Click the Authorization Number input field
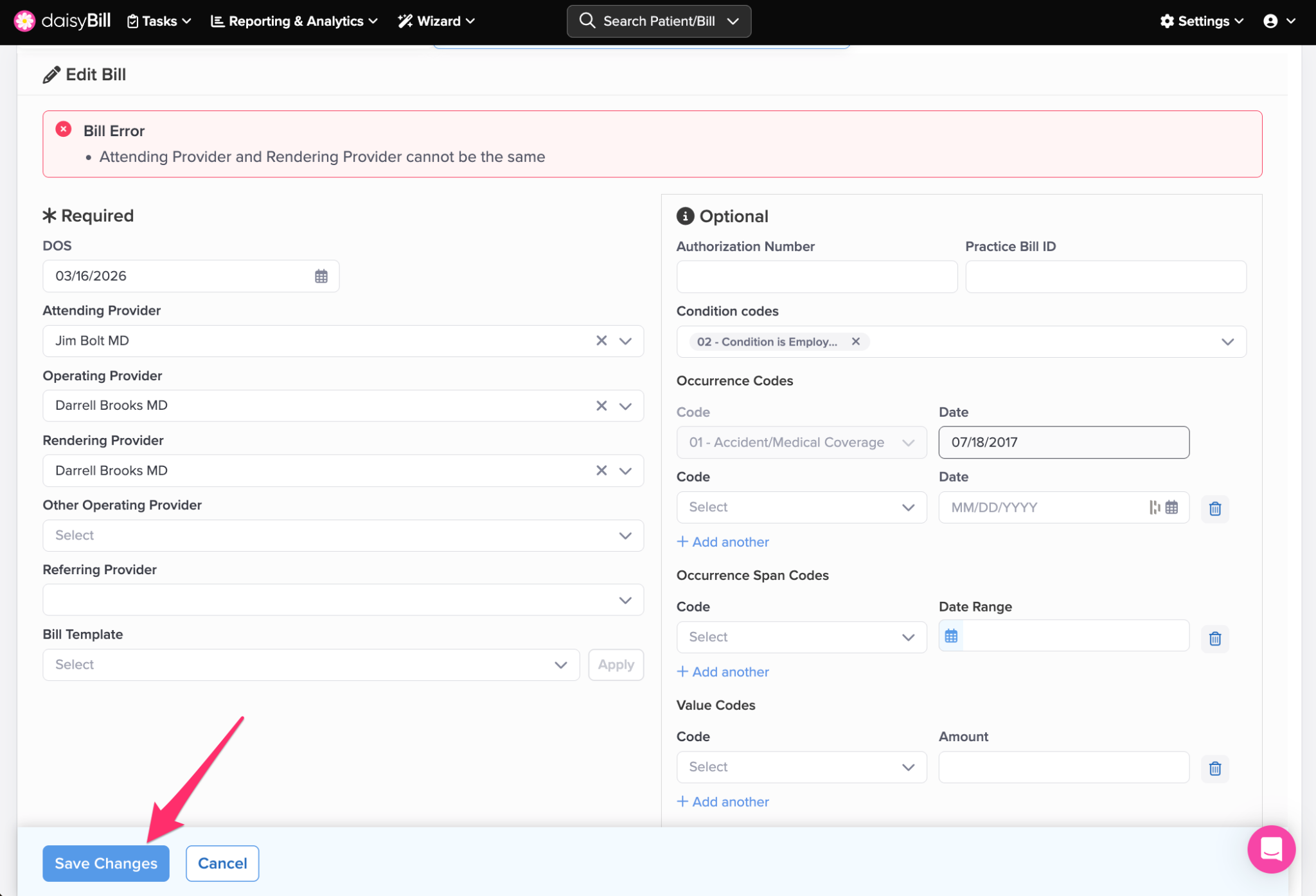Viewport: 1316px width, 896px height. click(x=816, y=277)
